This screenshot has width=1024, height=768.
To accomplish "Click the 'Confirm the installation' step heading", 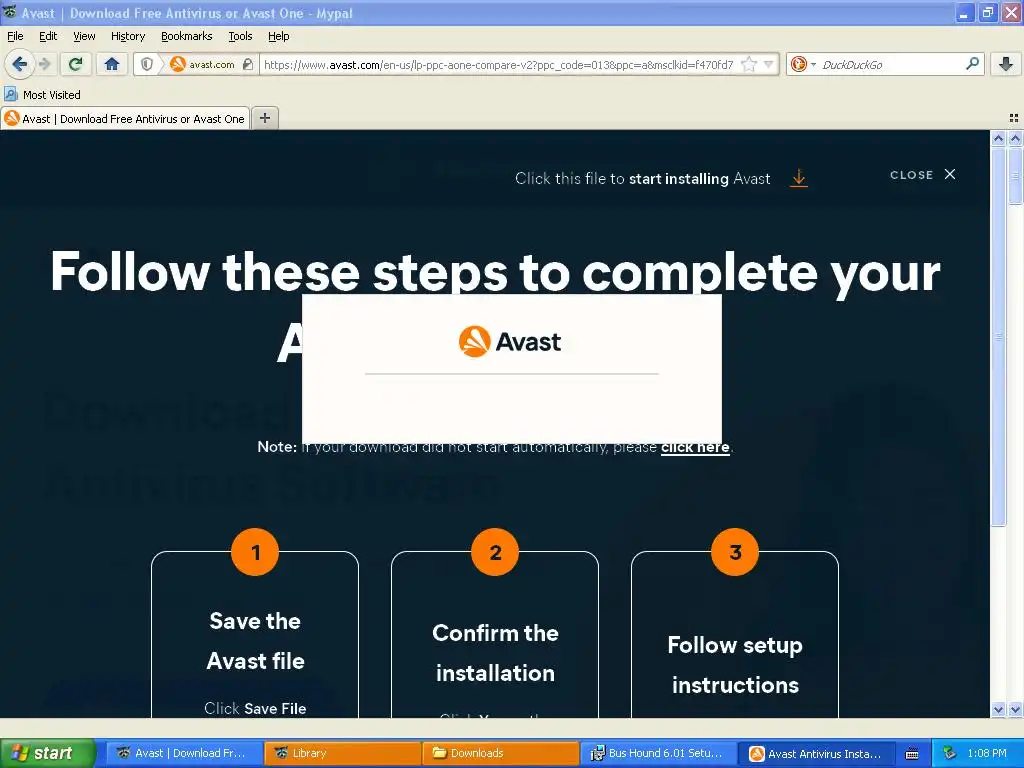I will (x=495, y=652).
